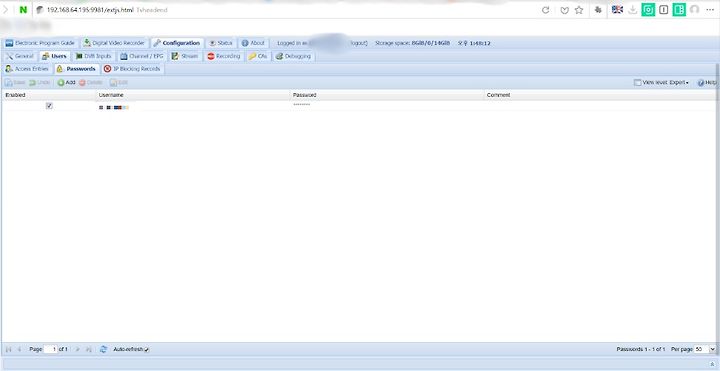Click the browser forward arrow

(6, 10)
